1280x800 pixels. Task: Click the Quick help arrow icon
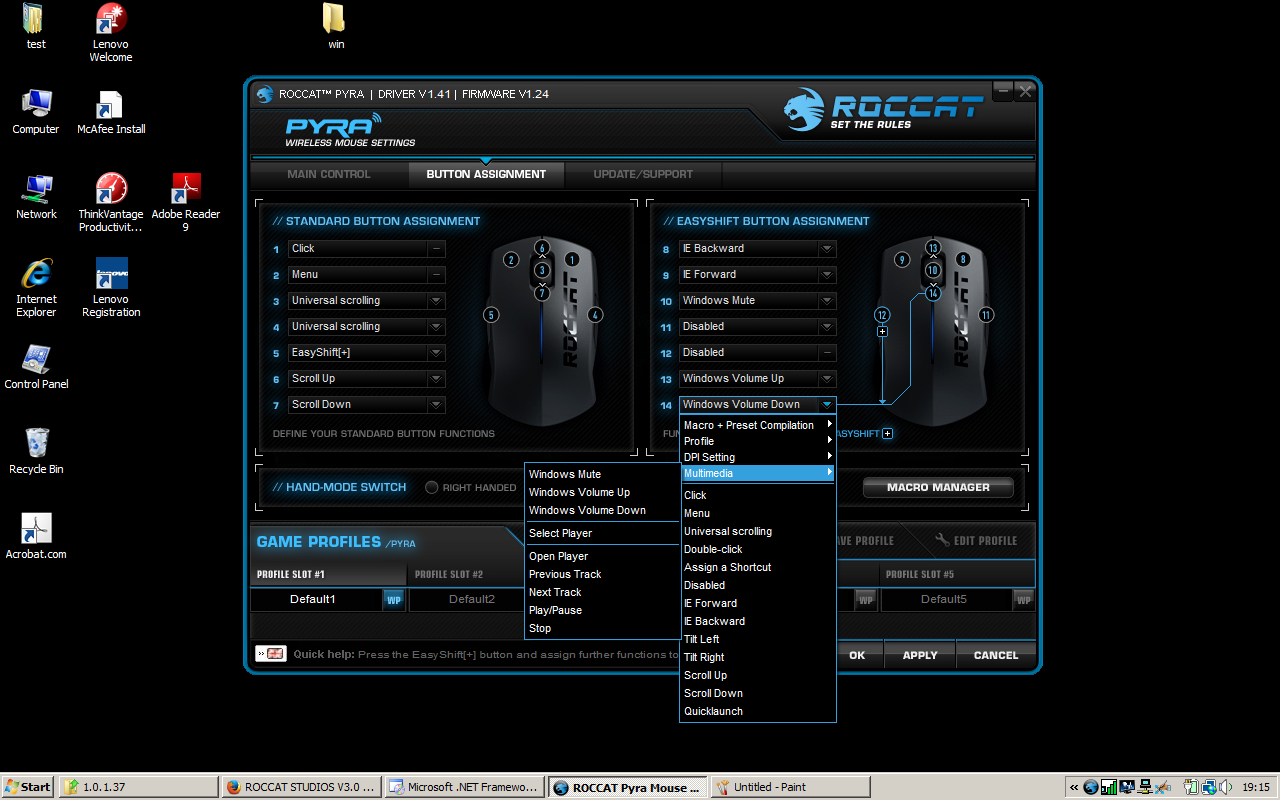tap(271, 654)
